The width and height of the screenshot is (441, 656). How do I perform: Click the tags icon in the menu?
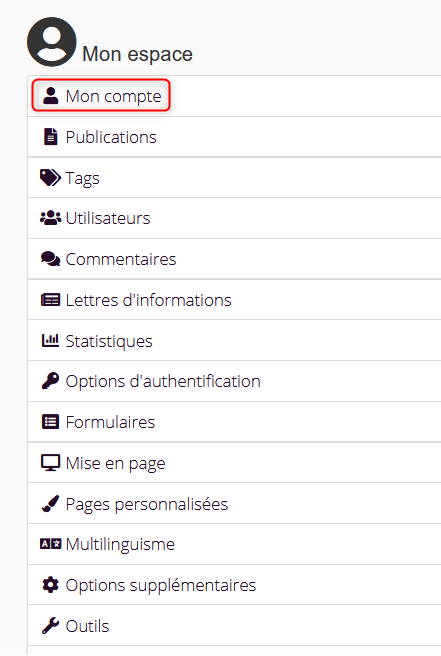point(50,178)
